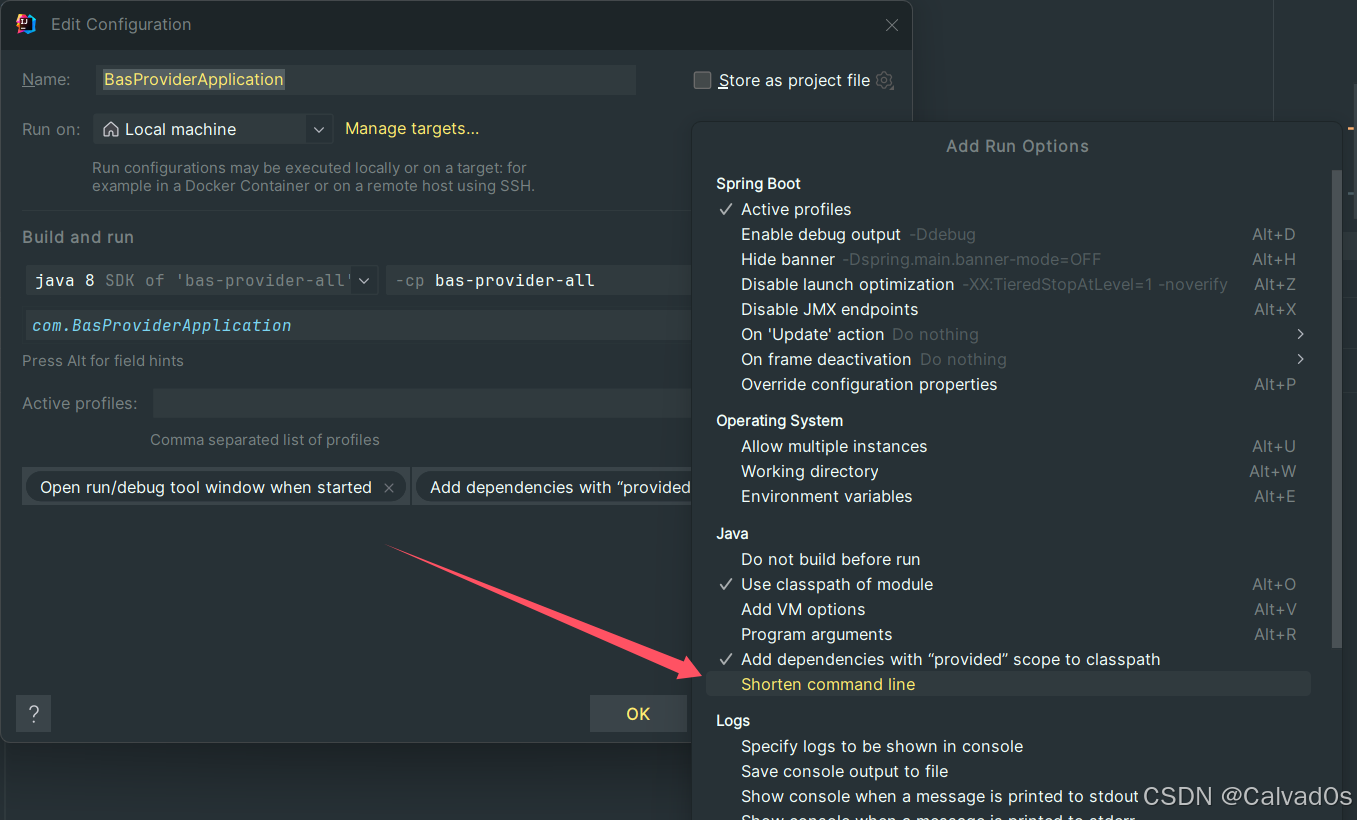Click the help question mark icon
The height and width of the screenshot is (820, 1357).
pyautogui.click(x=33, y=713)
